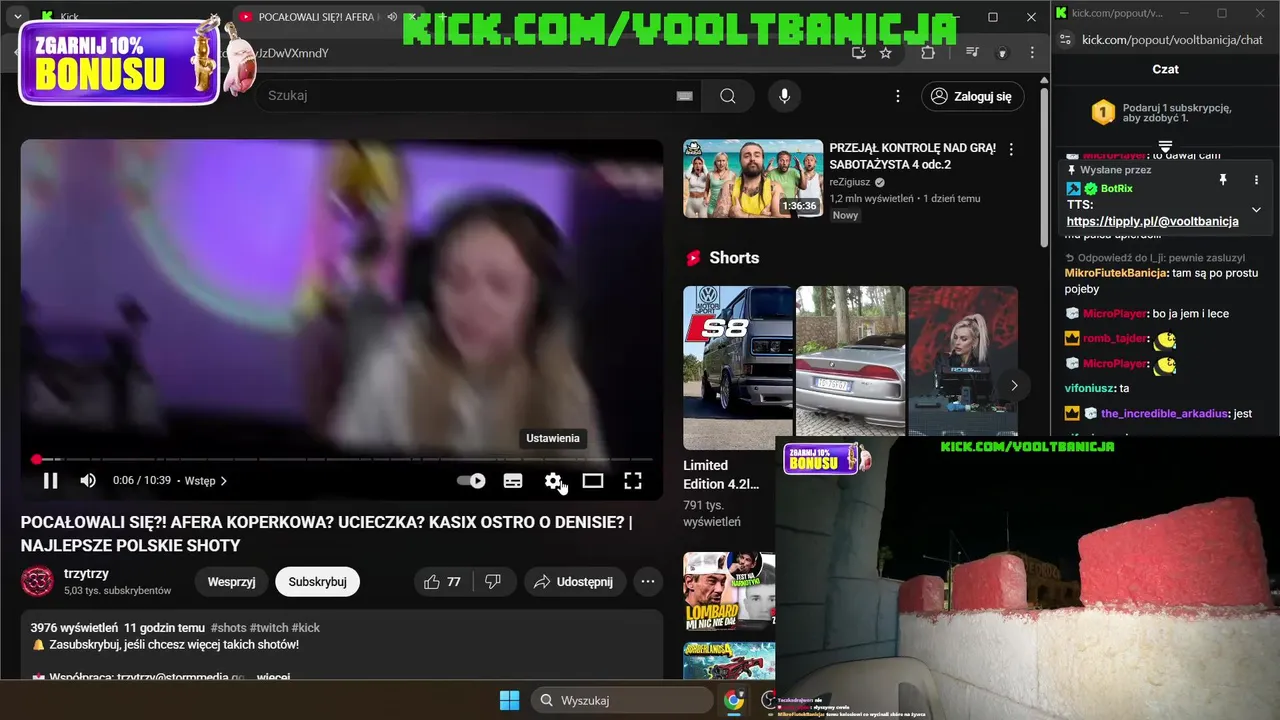This screenshot has height=720, width=1280.
Task: Enter fullscreen video mode
Action: point(633,481)
